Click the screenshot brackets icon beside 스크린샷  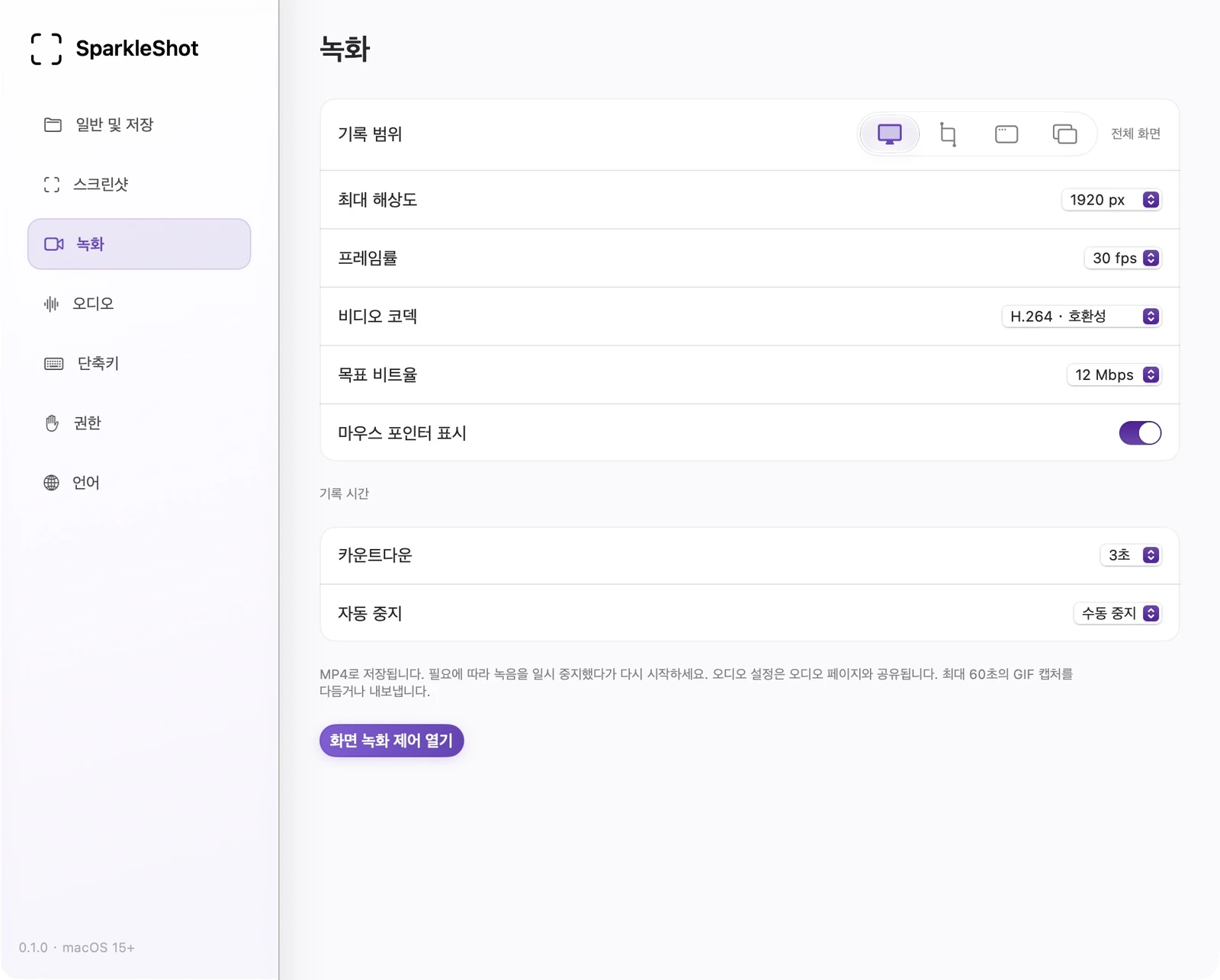pos(52,185)
